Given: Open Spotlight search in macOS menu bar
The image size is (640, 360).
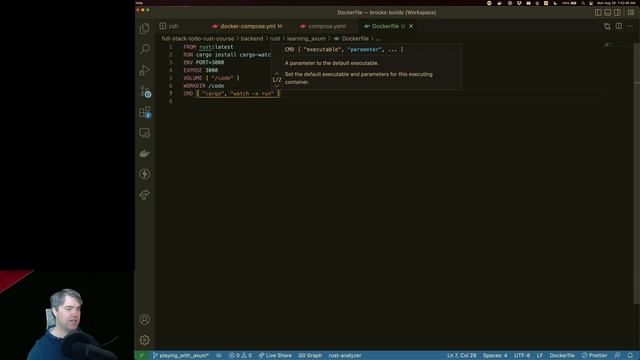Looking at the screenshot, I should (x=583, y=3).
